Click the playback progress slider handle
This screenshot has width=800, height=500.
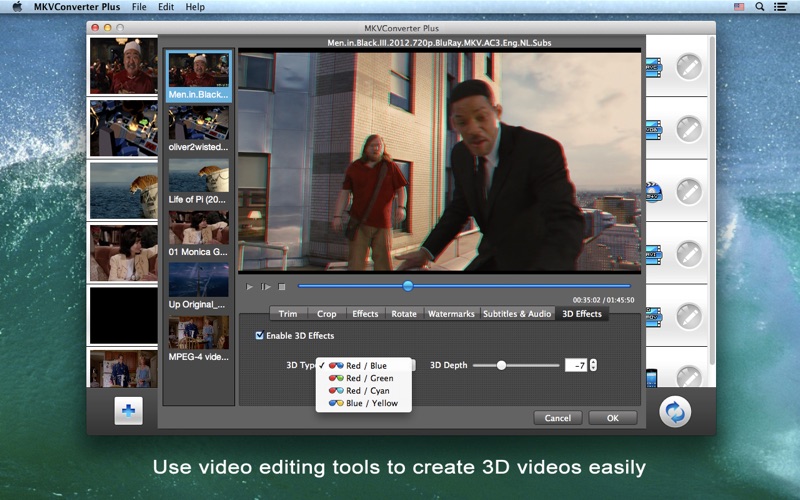[408, 286]
